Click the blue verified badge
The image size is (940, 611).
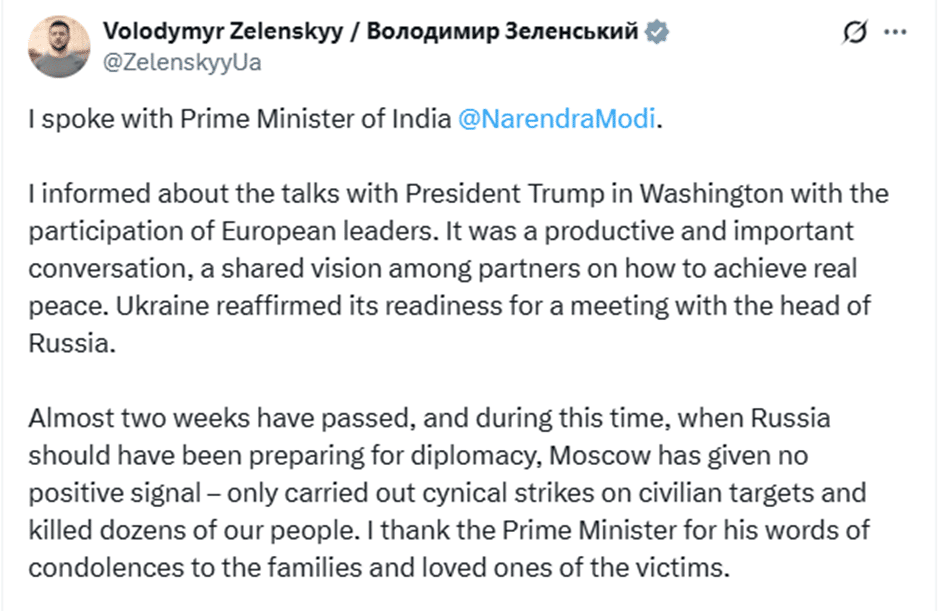[655, 32]
